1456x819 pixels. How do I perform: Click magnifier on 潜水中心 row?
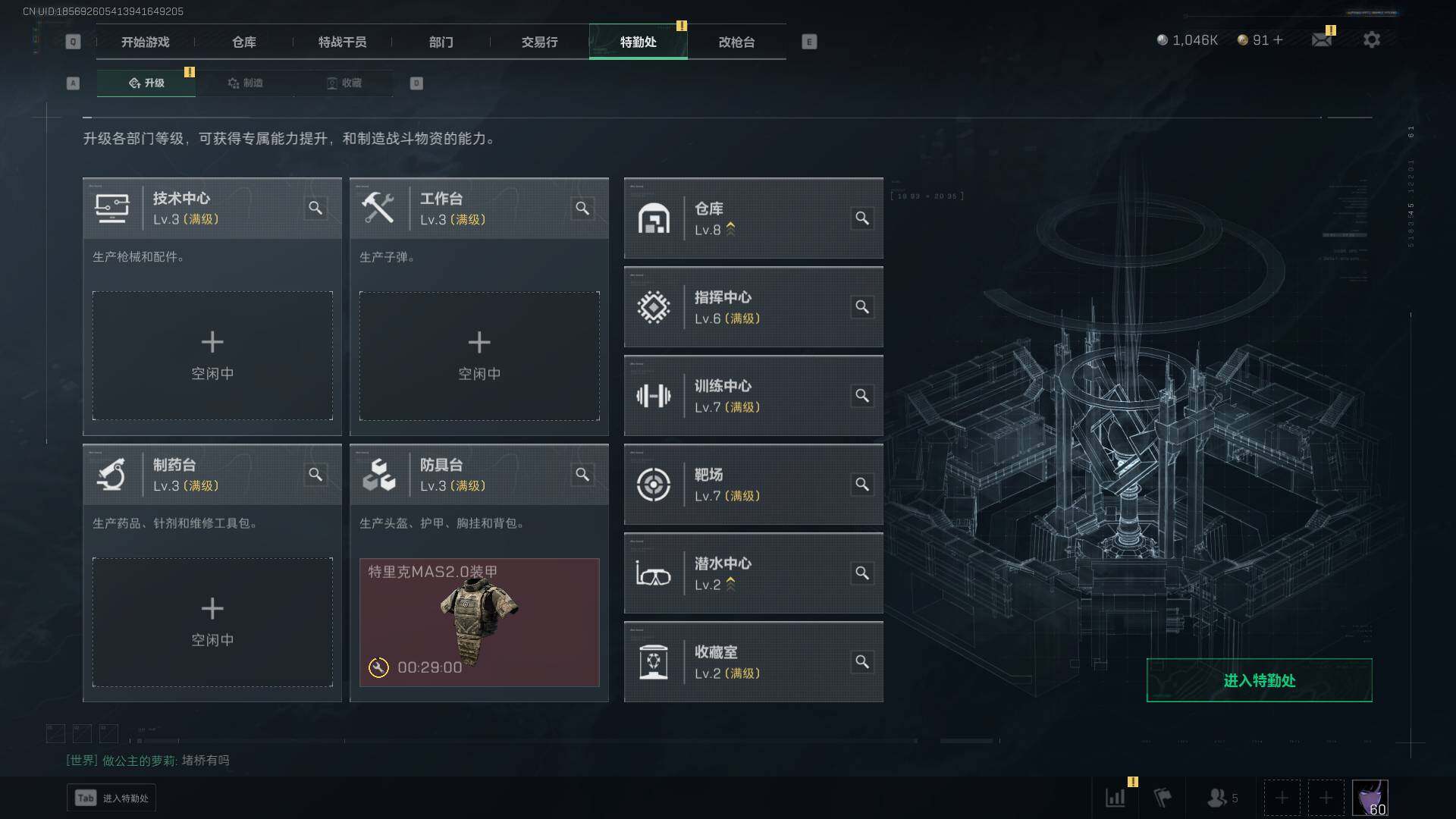(862, 573)
